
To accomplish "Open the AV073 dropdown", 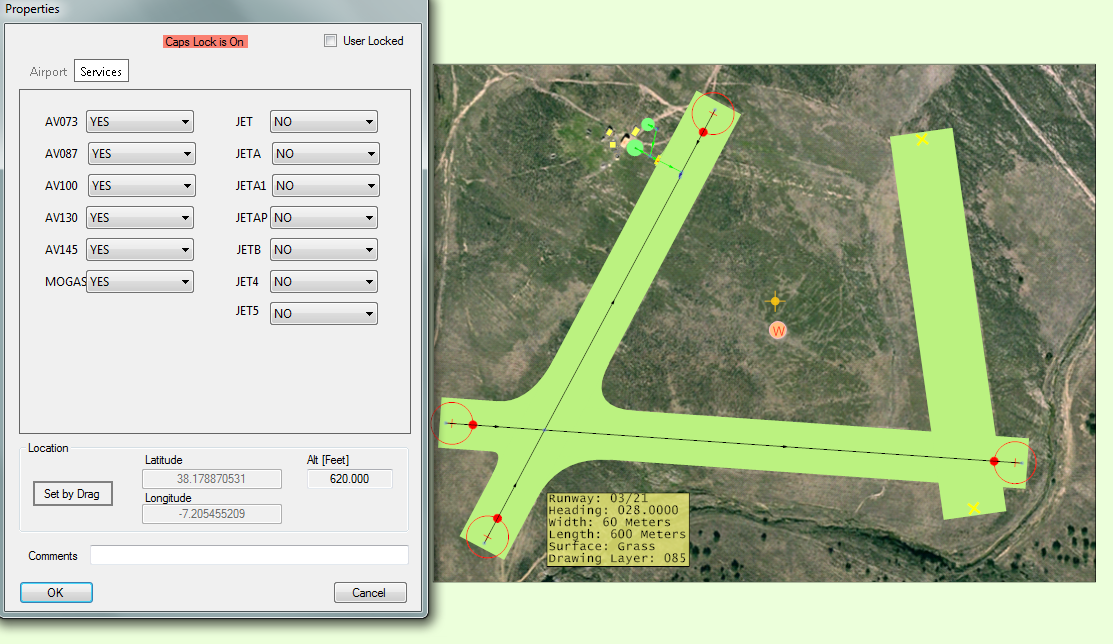I will coord(139,122).
